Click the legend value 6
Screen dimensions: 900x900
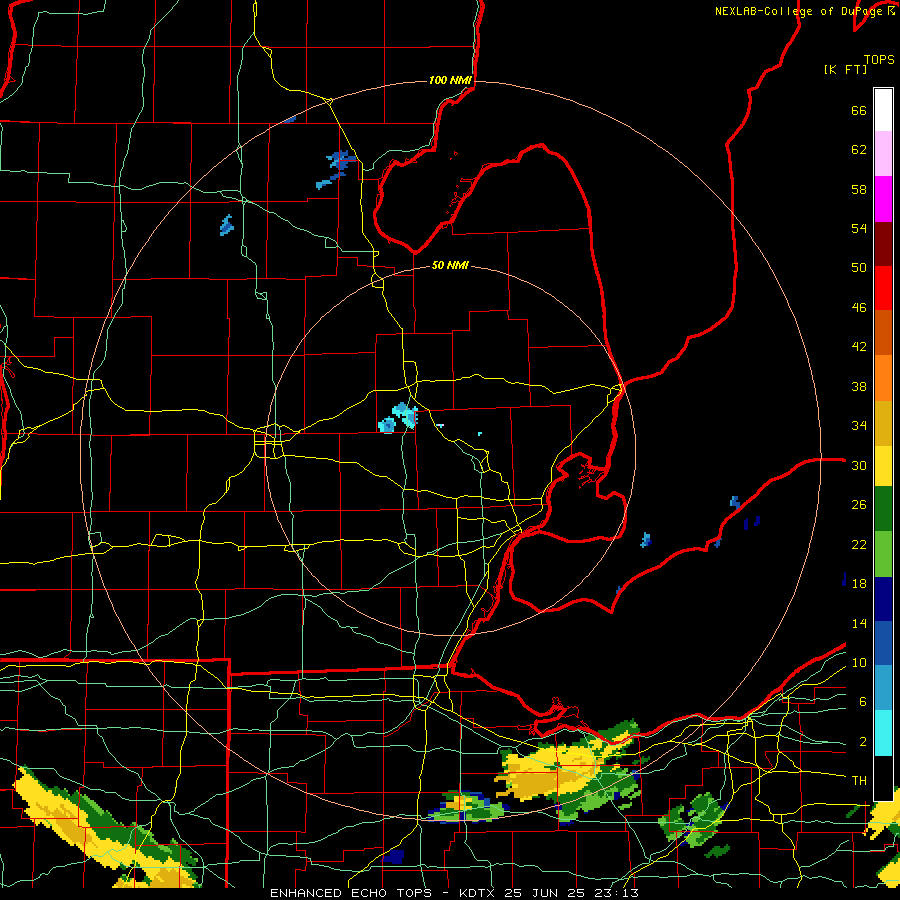point(863,702)
